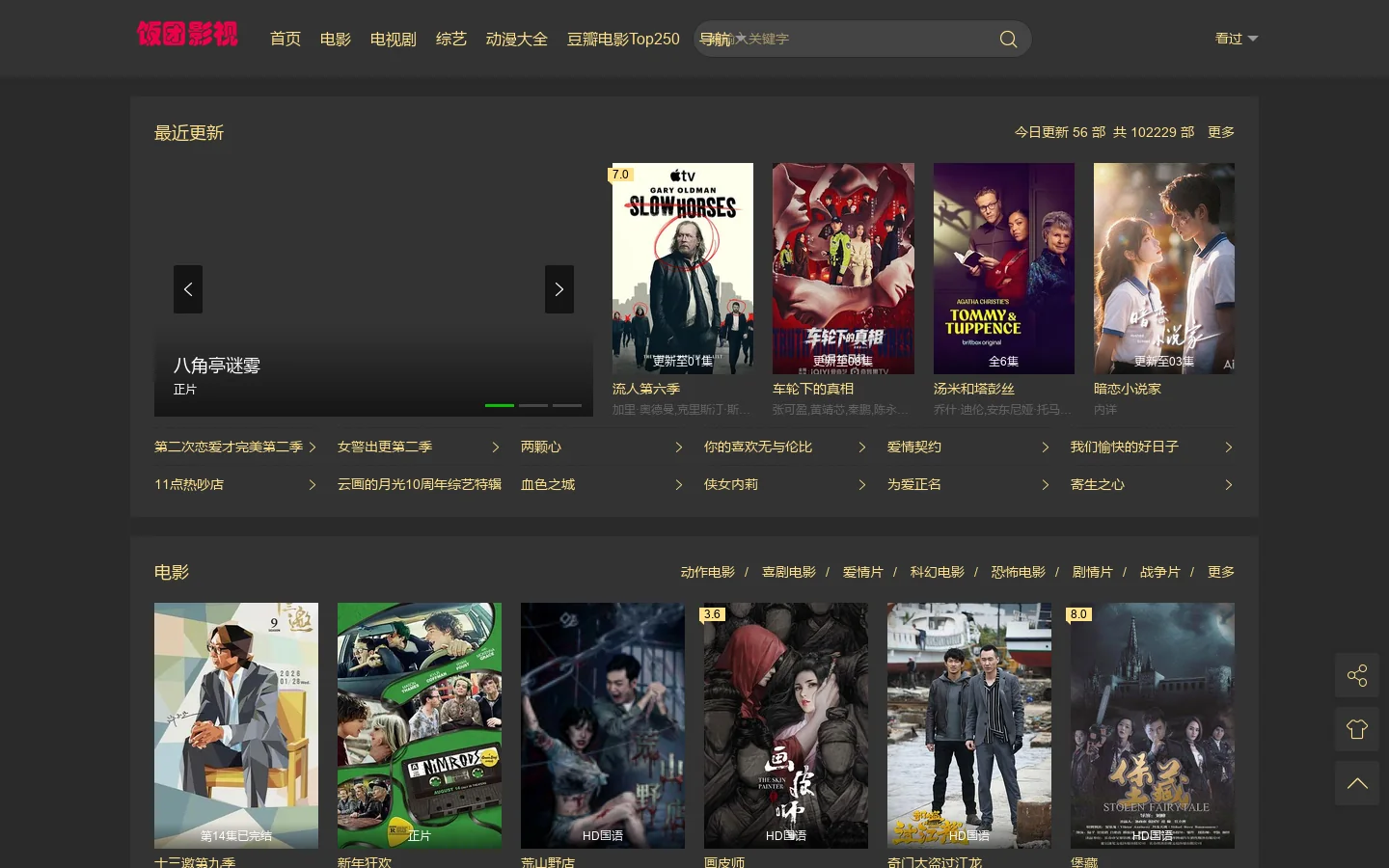Click arrow next to 血色之城
The image size is (1389, 868).
pyautogui.click(x=679, y=485)
